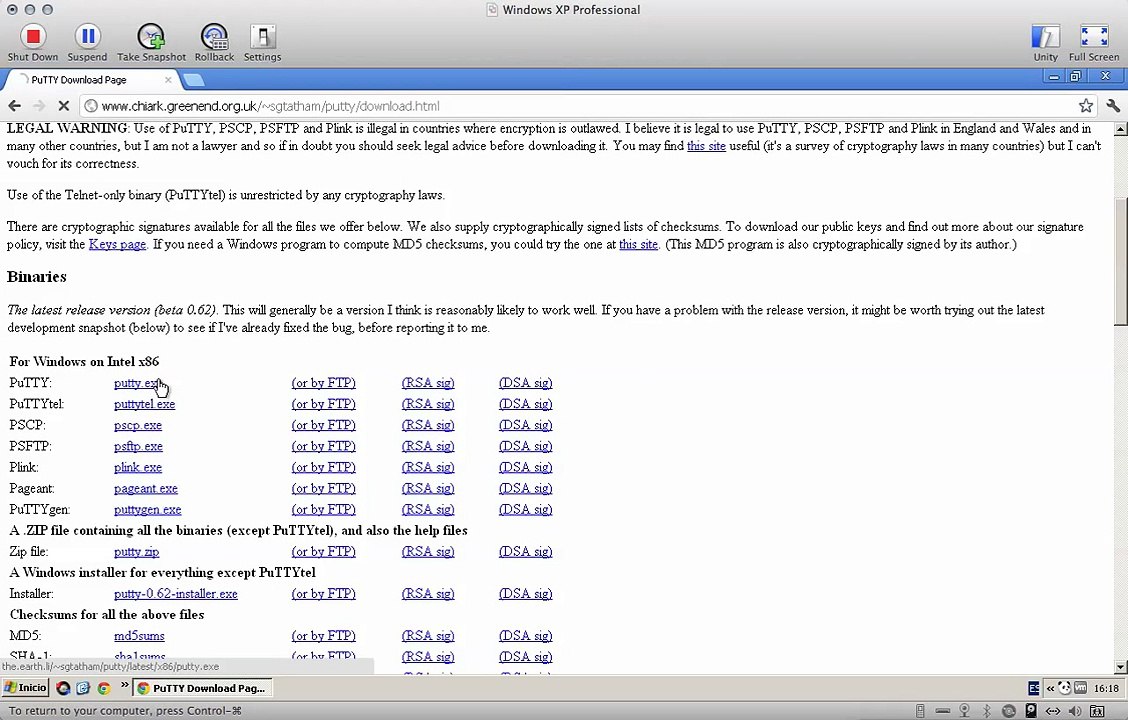The height and width of the screenshot is (720, 1128).
Task: Click the pscp.exe link
Action: [x=137, y=425]
